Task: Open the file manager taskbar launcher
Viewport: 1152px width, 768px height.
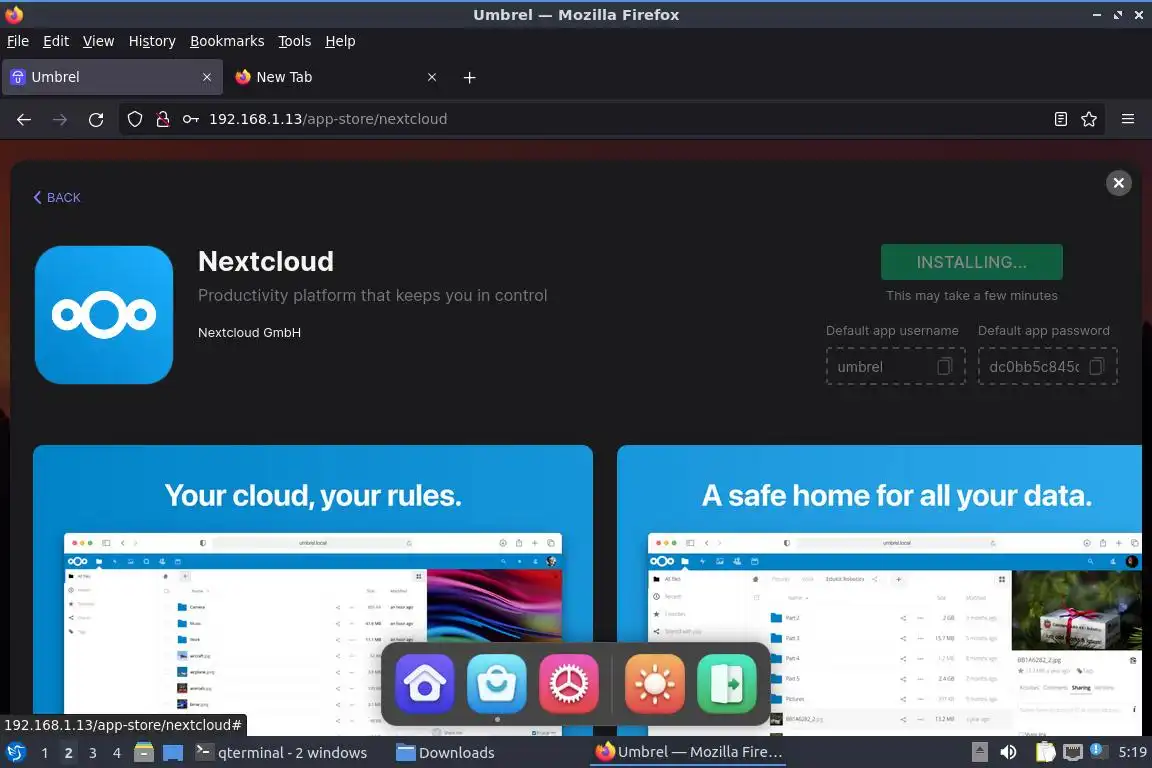Action: tap(144, 753)
